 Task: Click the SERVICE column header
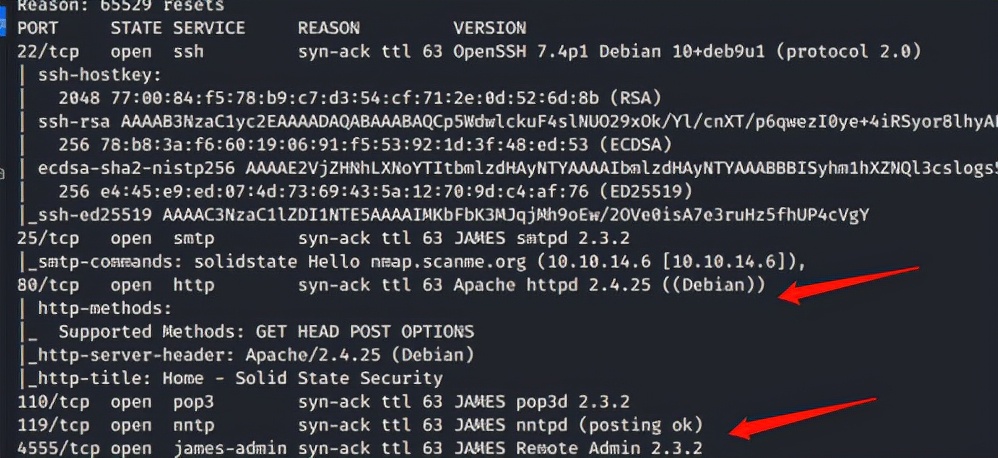pyautogui.click(x=209, y=28)
